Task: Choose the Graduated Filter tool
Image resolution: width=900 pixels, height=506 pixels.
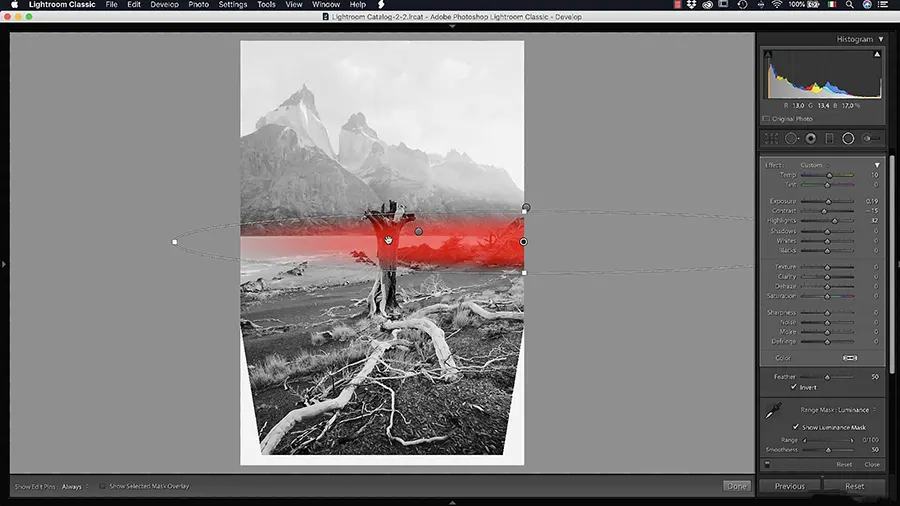Action: pos(829,139)
